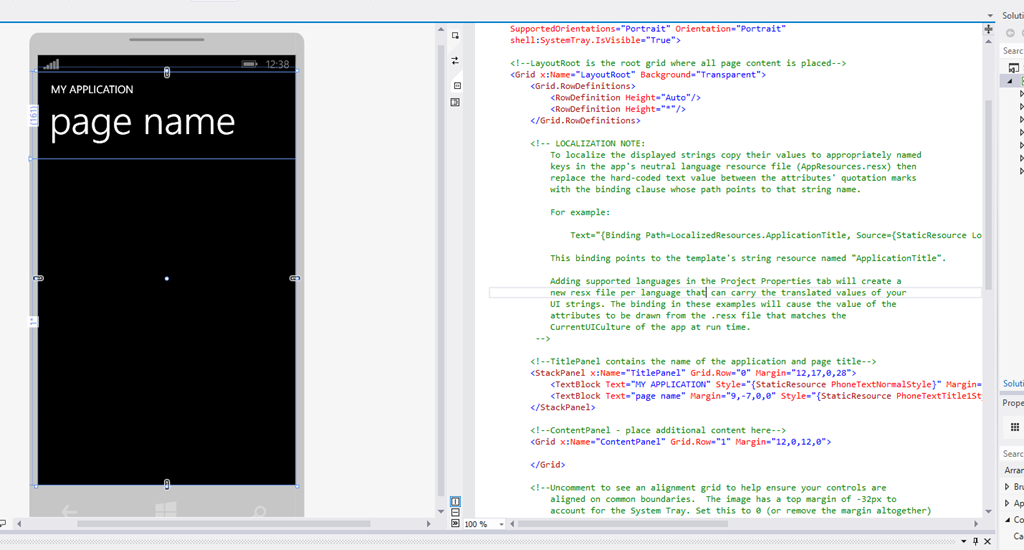The width and height of the screenshot is (1024, 550).
Task: Click the Solution Explorer search box
Action: (1012, 50)
